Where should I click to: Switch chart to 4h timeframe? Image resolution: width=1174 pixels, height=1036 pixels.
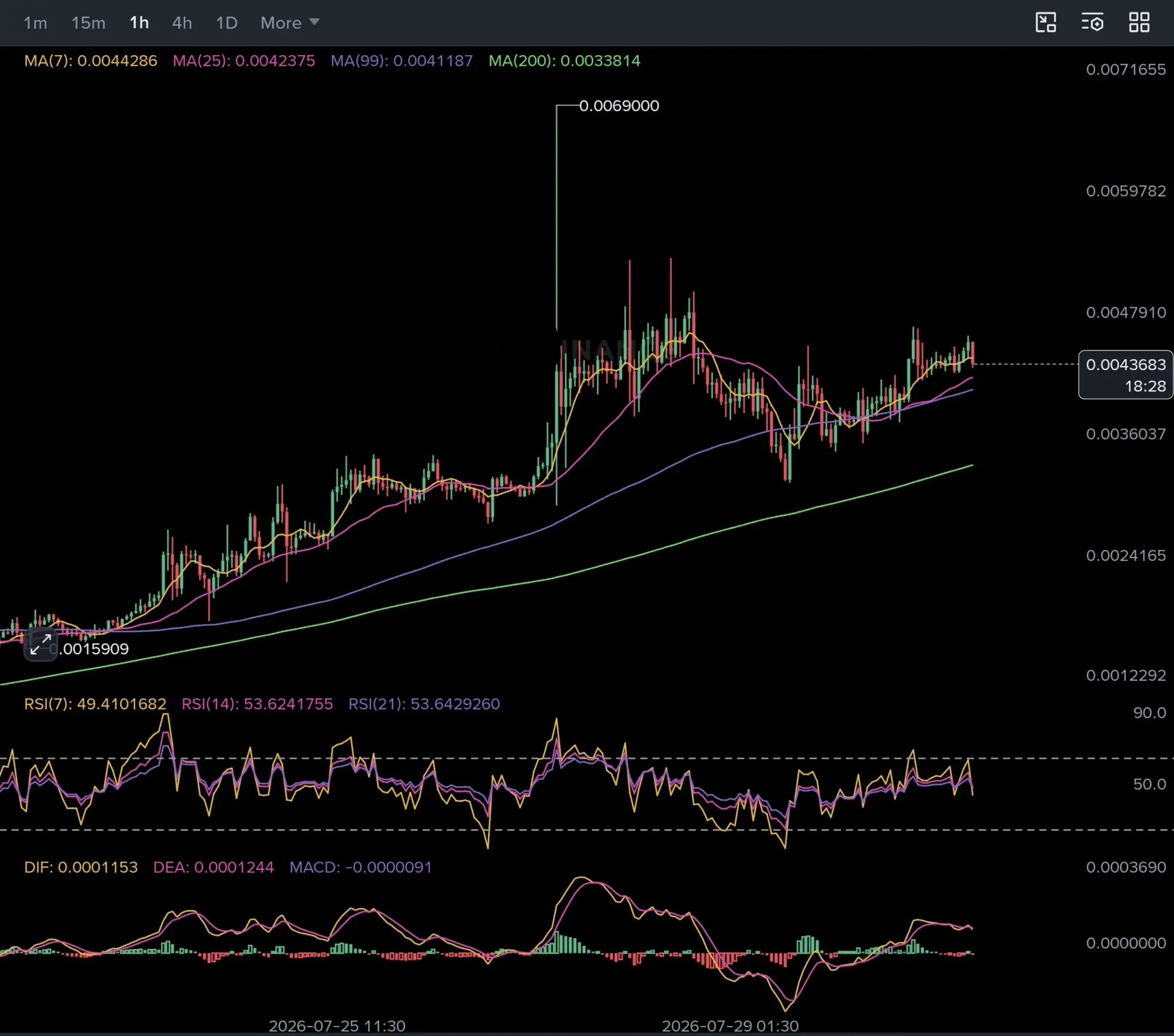click(x=182, y=23)
